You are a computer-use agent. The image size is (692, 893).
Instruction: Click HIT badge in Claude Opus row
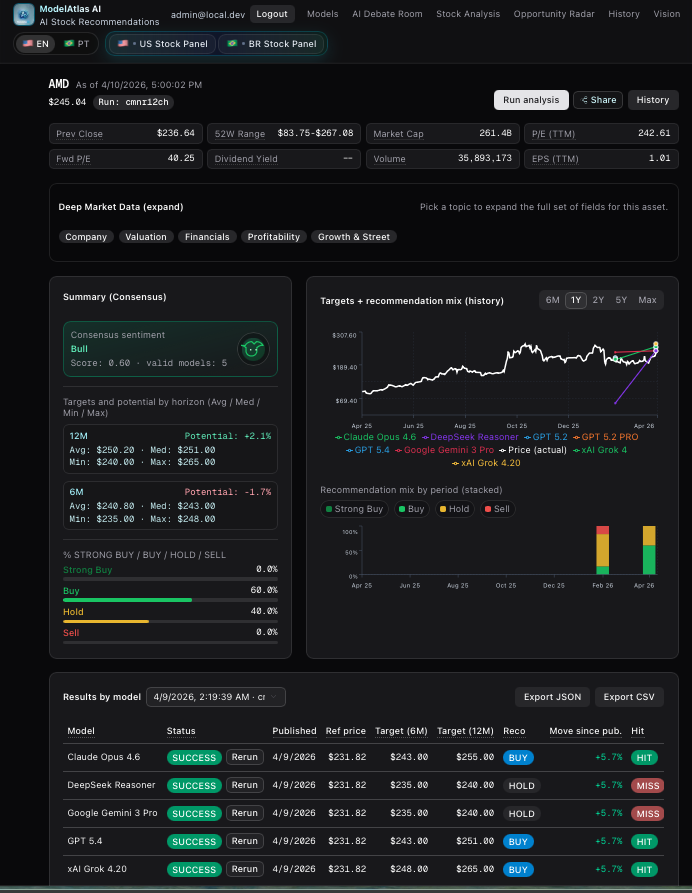tap(644, 757)
